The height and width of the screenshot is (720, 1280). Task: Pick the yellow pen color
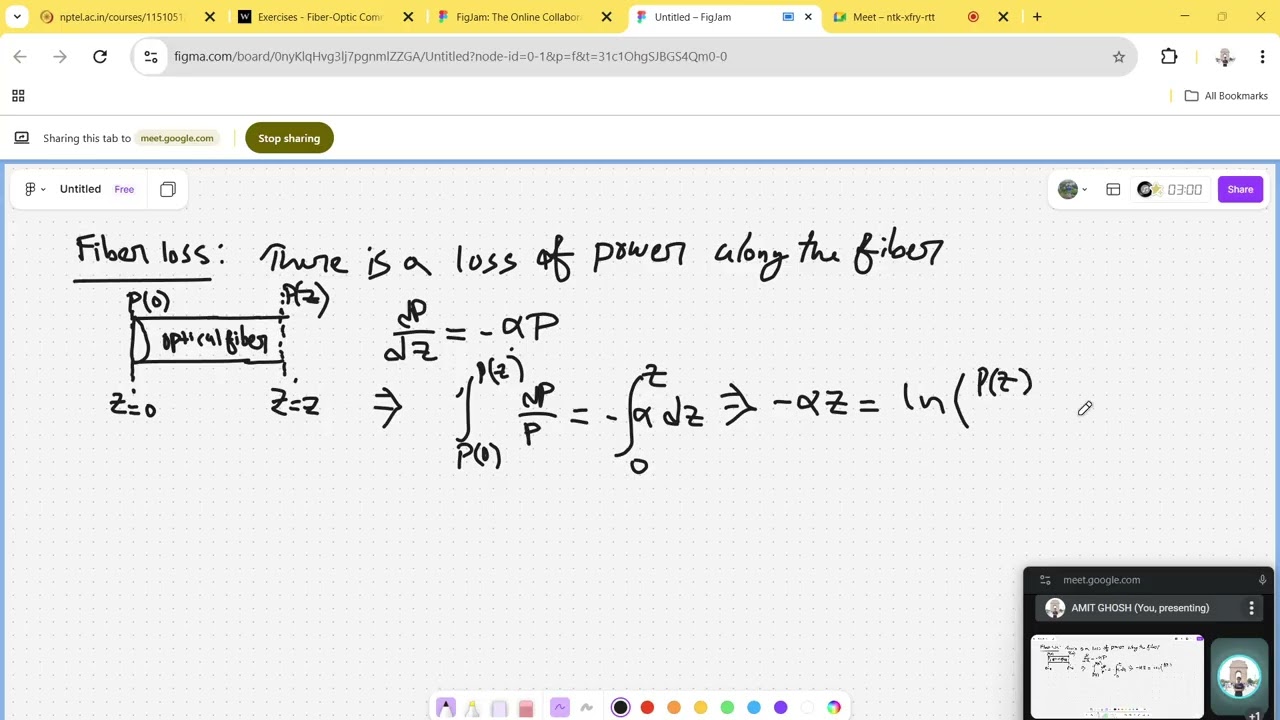(x=700, y=707)
